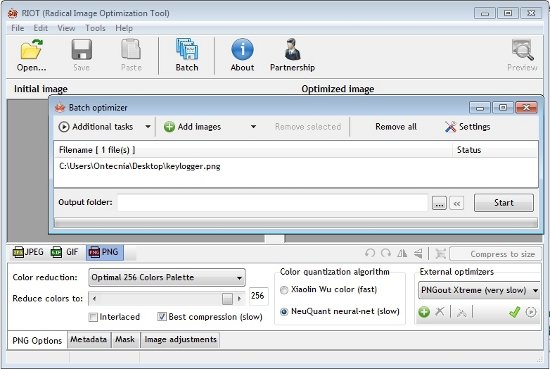Click the 256 colors value field
The image size is (550, 369).
click(258, 296)
